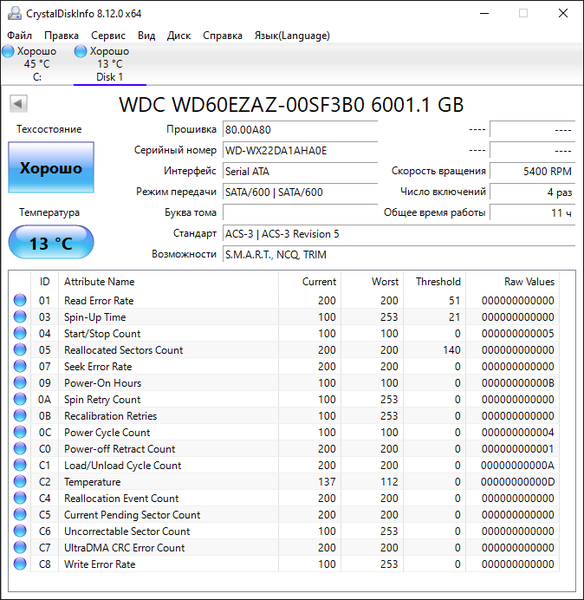Open the Файл menu

coord(20,36)
